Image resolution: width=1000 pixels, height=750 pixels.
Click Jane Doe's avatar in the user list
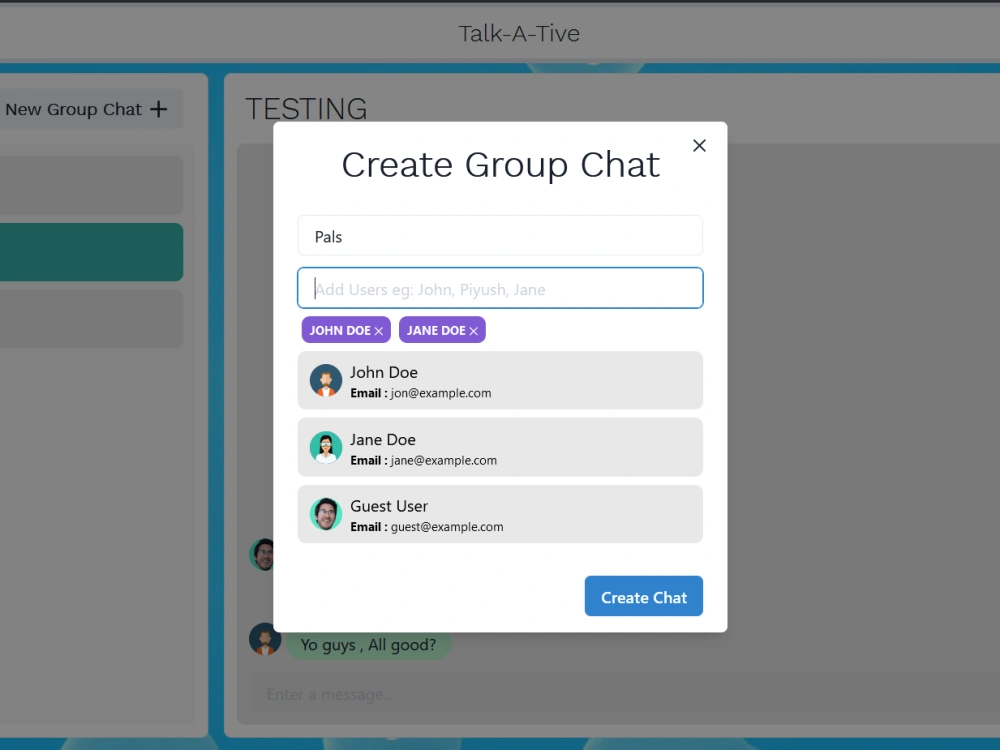coord(326,448)
